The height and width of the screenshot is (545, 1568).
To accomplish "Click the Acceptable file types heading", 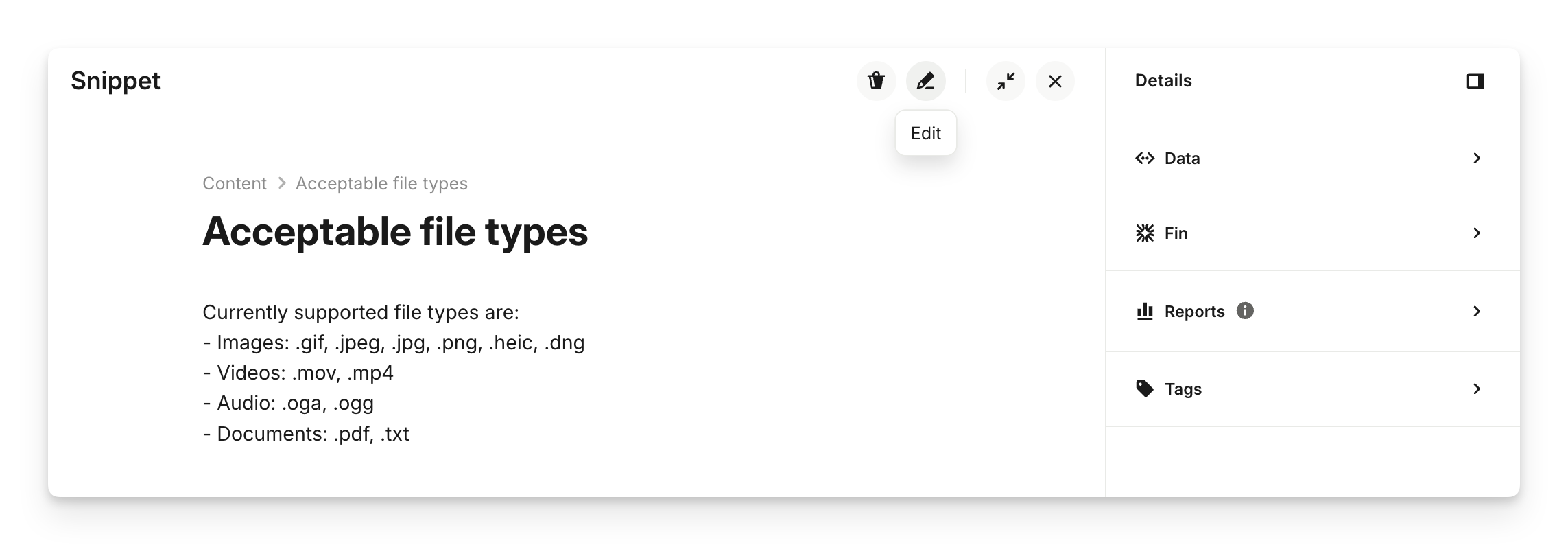I will coord(395,231).
